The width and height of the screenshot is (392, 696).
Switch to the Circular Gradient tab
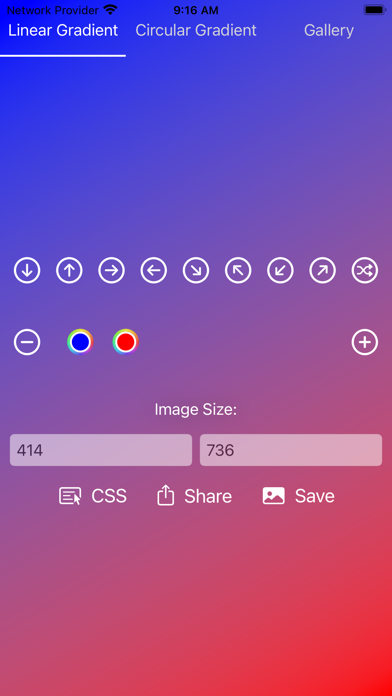(x=196, y=30)
